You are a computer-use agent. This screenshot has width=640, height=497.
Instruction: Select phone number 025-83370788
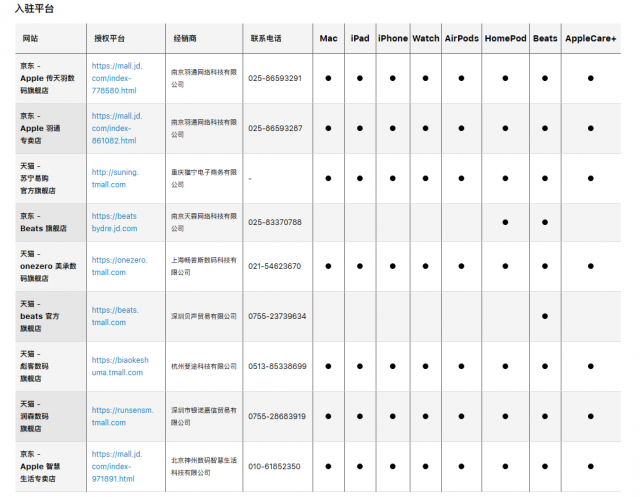[275, 222]
